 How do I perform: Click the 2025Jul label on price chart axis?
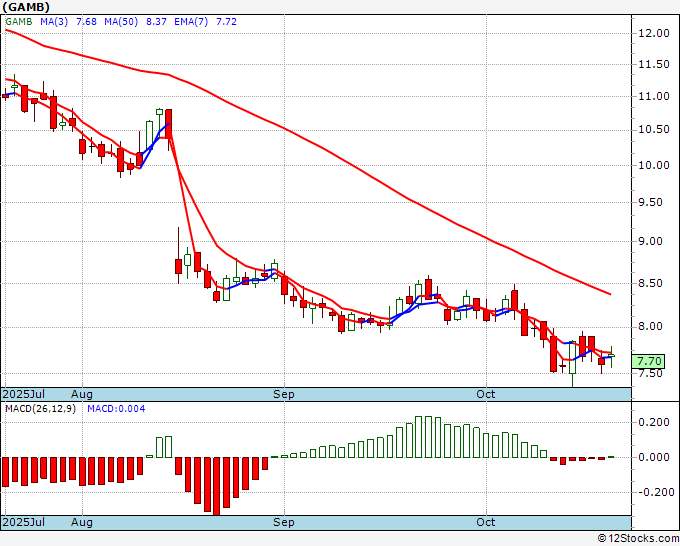pyautogui.click(x=24, y=394)
